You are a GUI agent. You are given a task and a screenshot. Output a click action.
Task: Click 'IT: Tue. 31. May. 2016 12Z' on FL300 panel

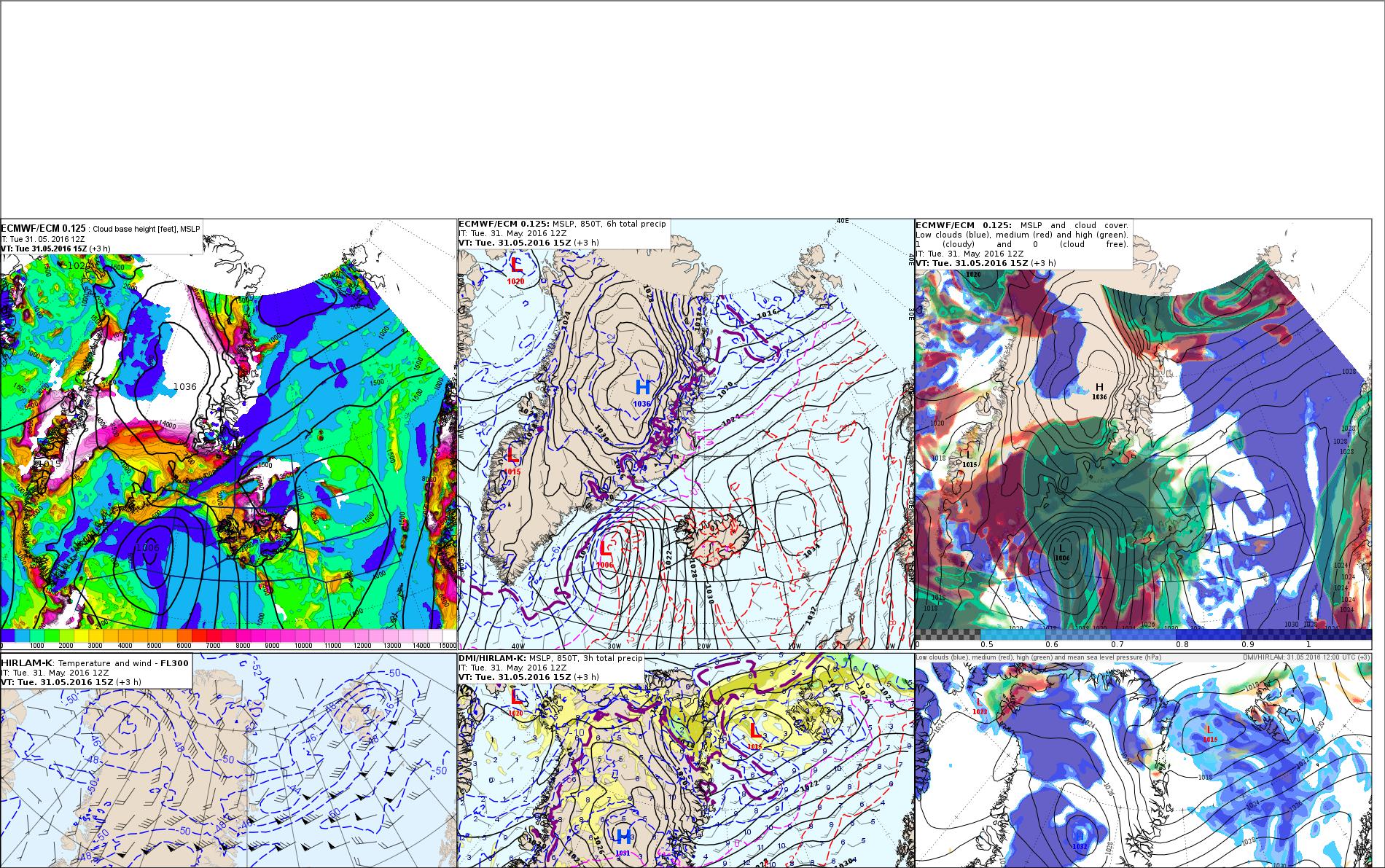pyautogui.click(x=55, y=673)
